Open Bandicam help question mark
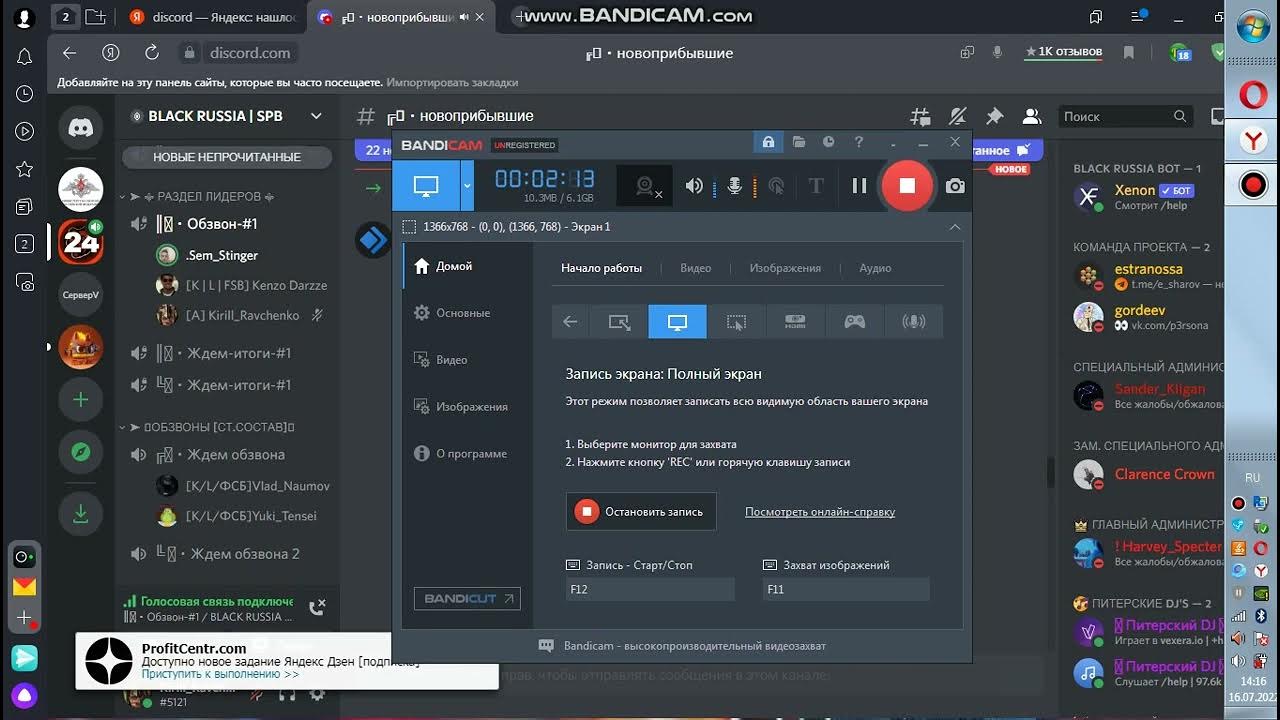Viewport: 1280px width, 720px height. 859,143
